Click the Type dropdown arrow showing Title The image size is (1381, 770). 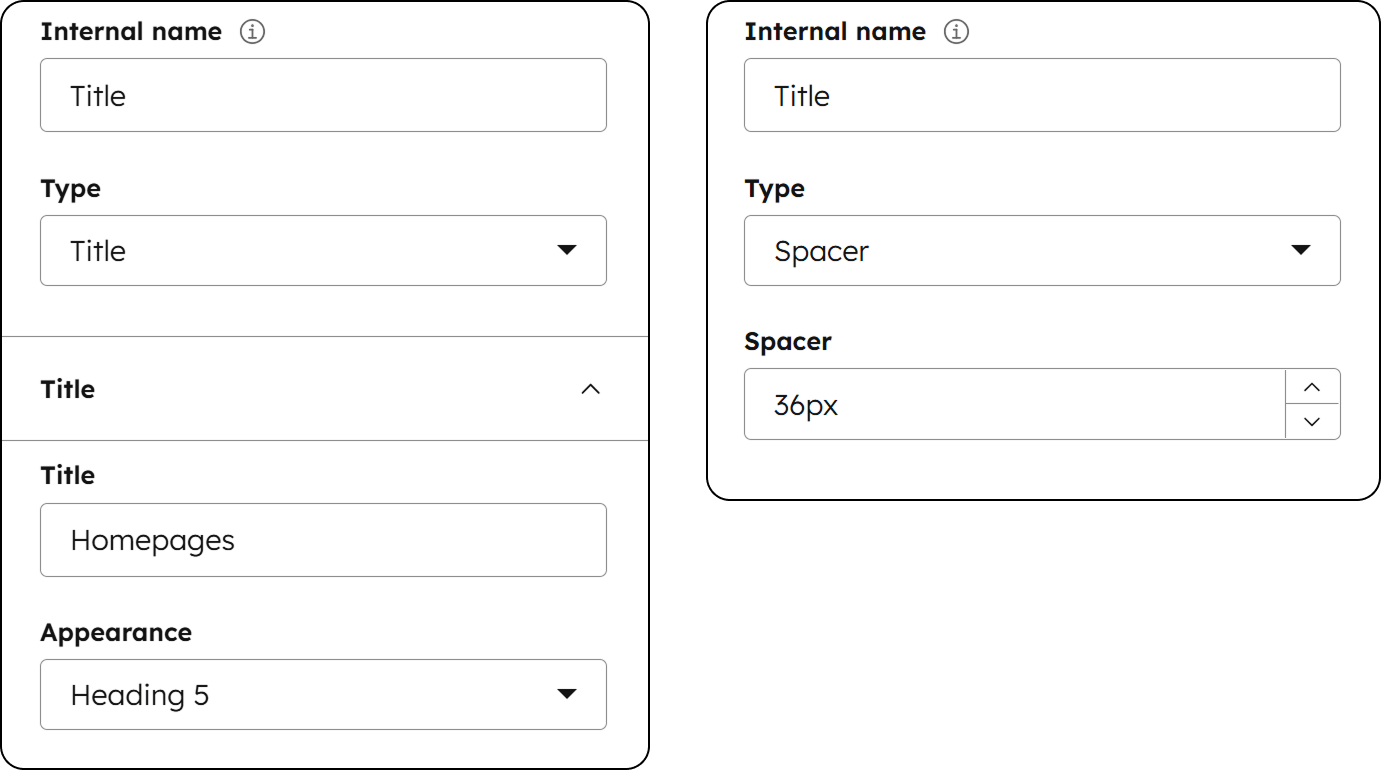567,251
